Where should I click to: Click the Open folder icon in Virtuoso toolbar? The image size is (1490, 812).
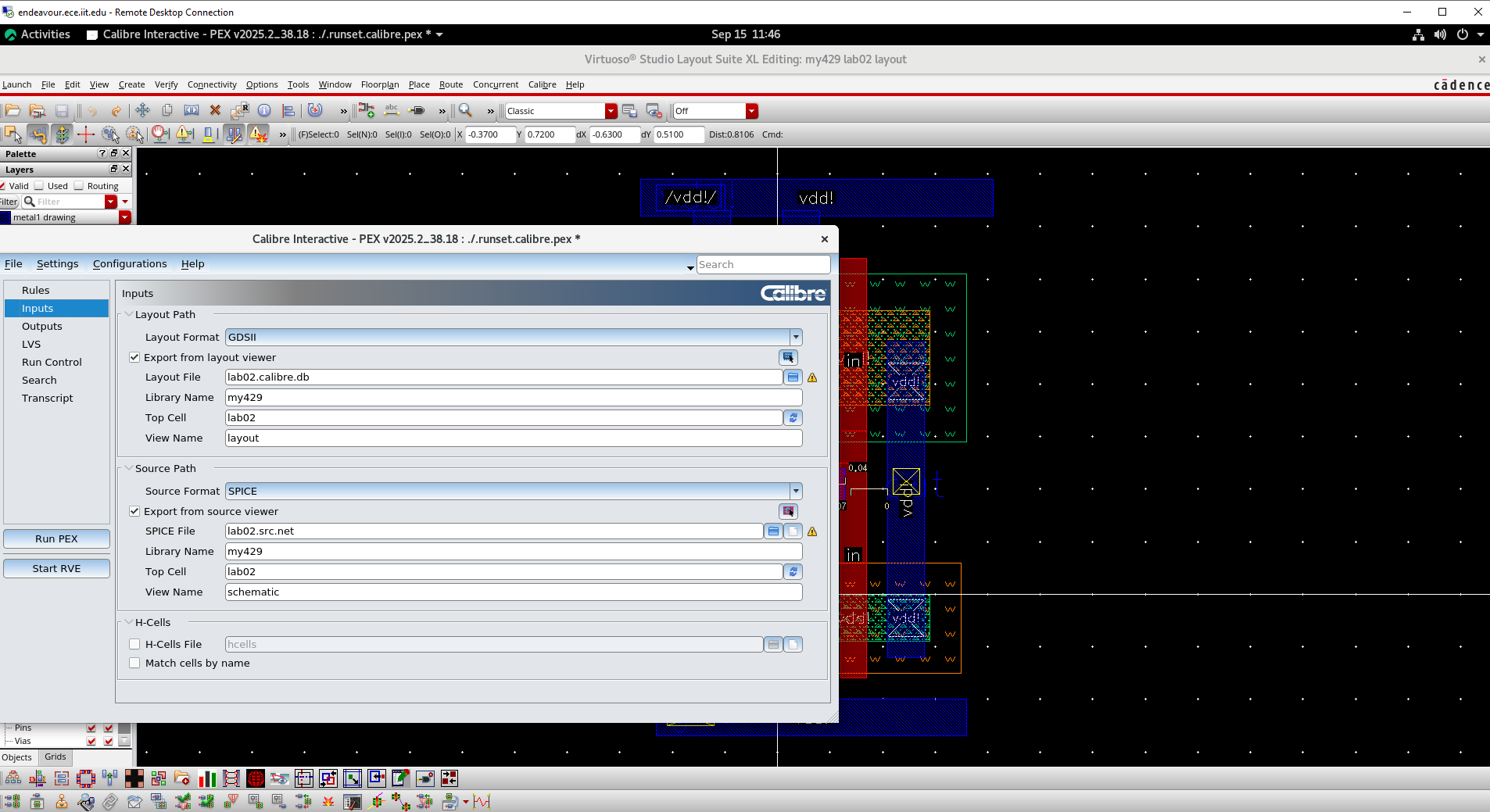[x=13, y=111]
